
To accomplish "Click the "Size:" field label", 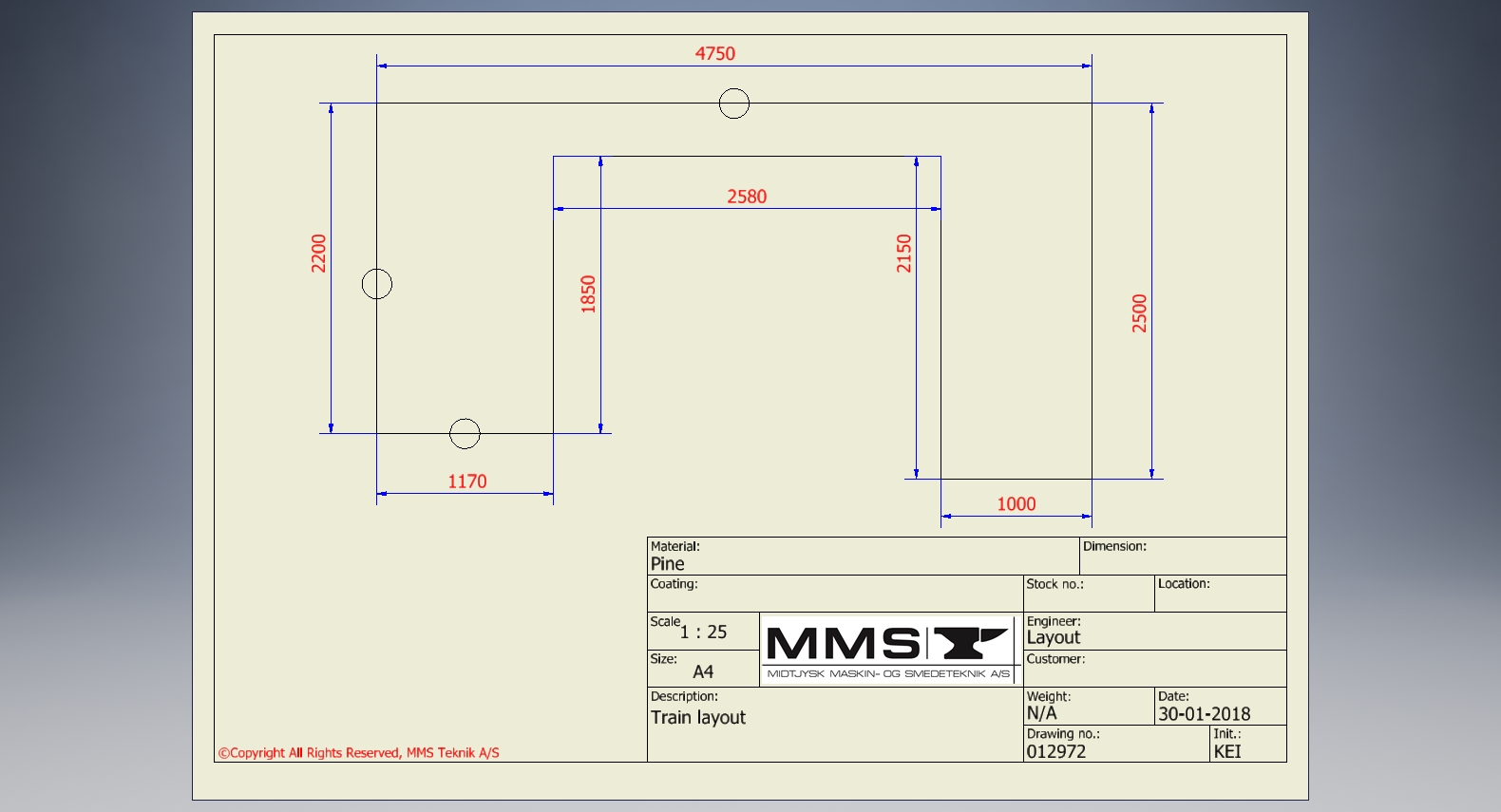I will [x=663, y=658].
